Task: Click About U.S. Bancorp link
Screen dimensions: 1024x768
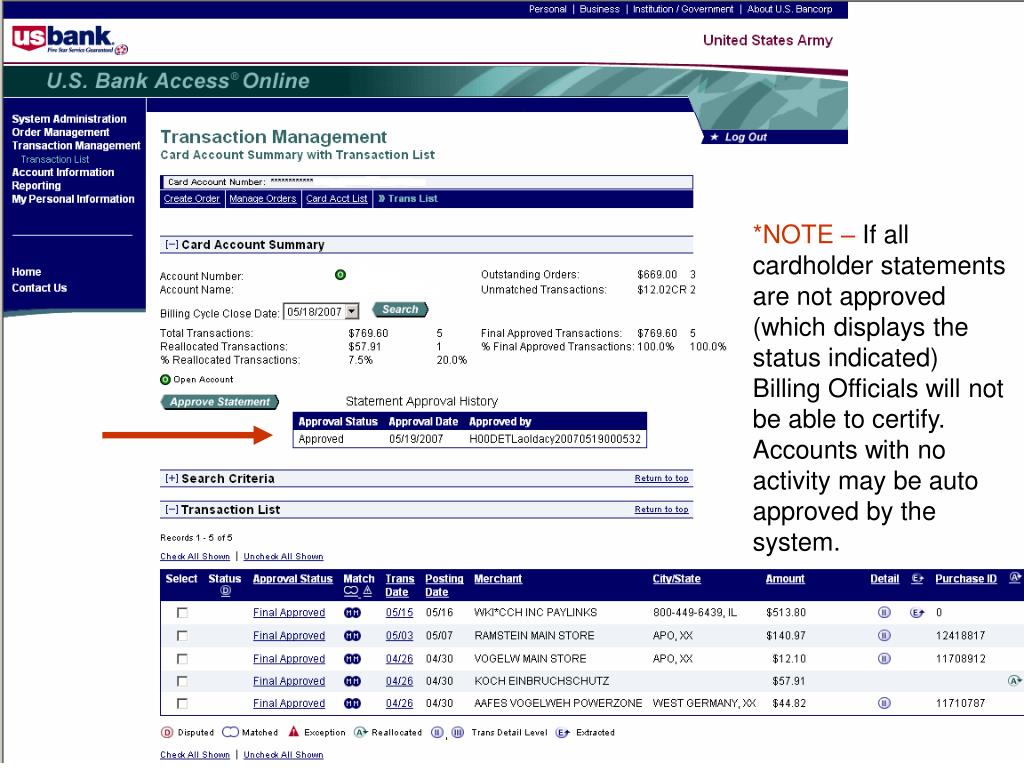Action: 790,9
